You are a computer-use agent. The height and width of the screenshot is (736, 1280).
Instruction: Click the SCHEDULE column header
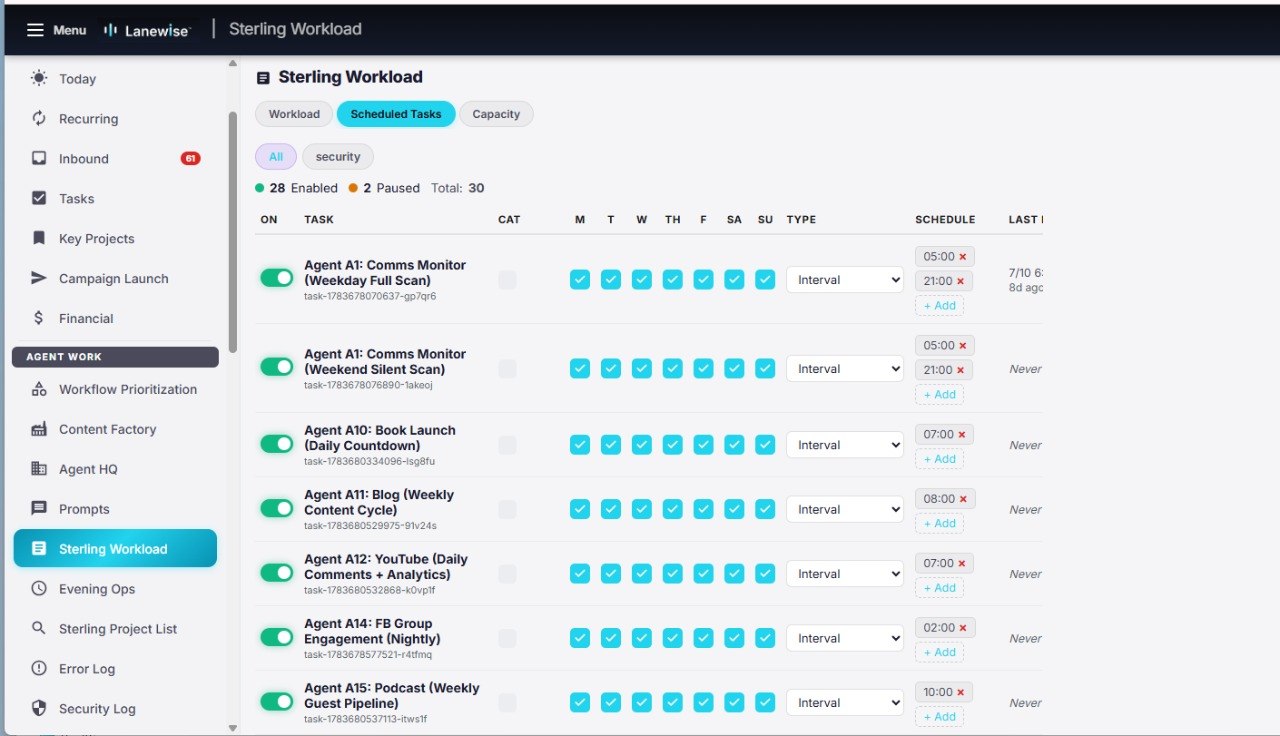click(945, 220)
